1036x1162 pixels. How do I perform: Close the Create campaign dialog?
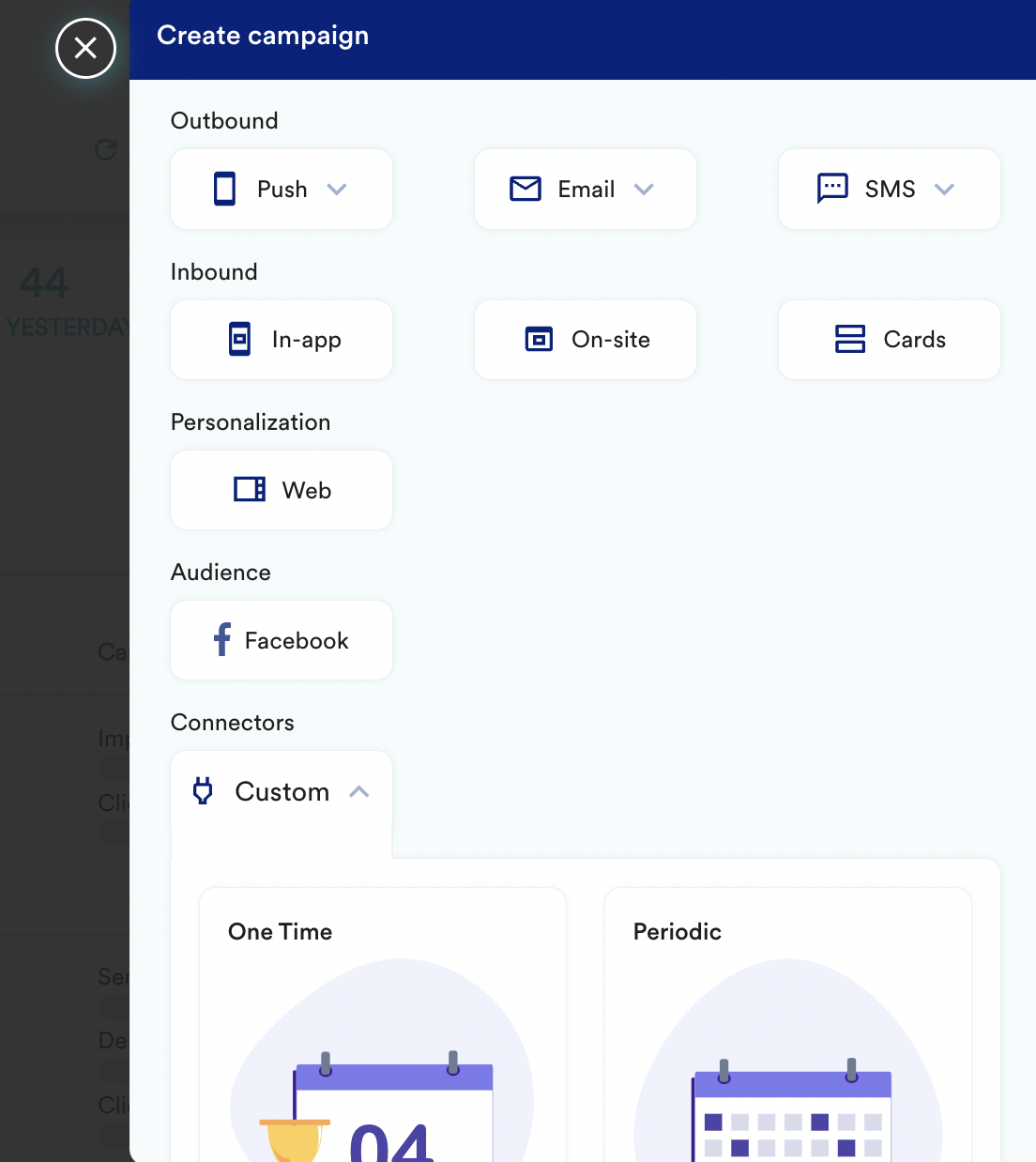click(85, 48)
